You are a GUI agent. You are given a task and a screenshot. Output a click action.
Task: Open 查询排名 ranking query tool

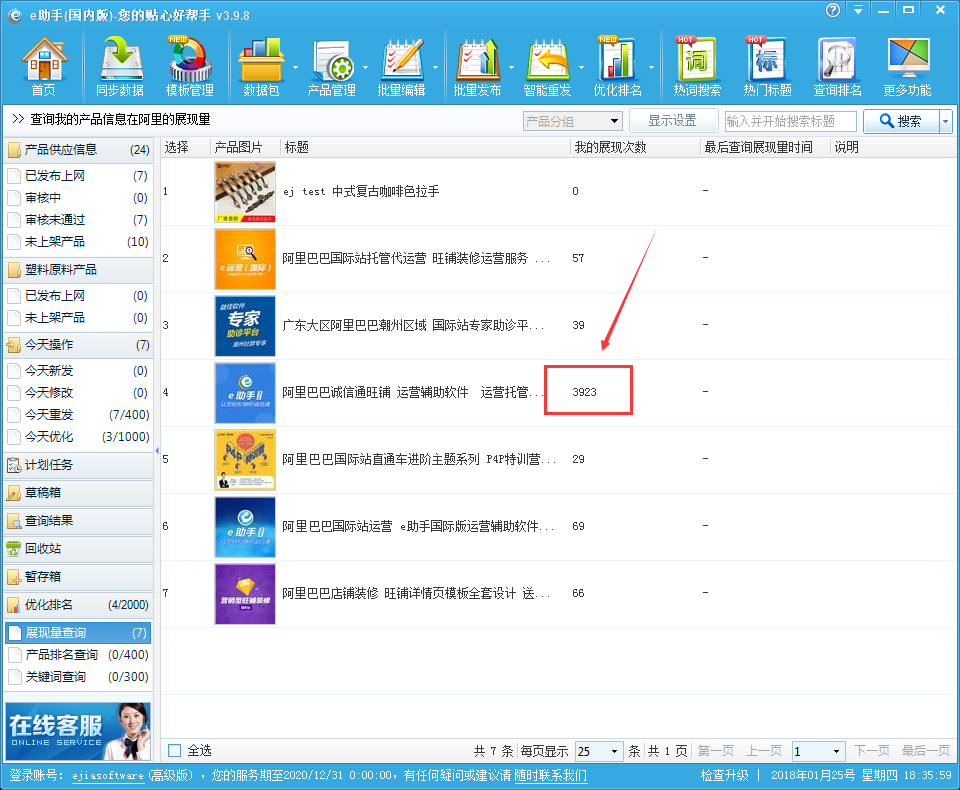tap(838, 67)
